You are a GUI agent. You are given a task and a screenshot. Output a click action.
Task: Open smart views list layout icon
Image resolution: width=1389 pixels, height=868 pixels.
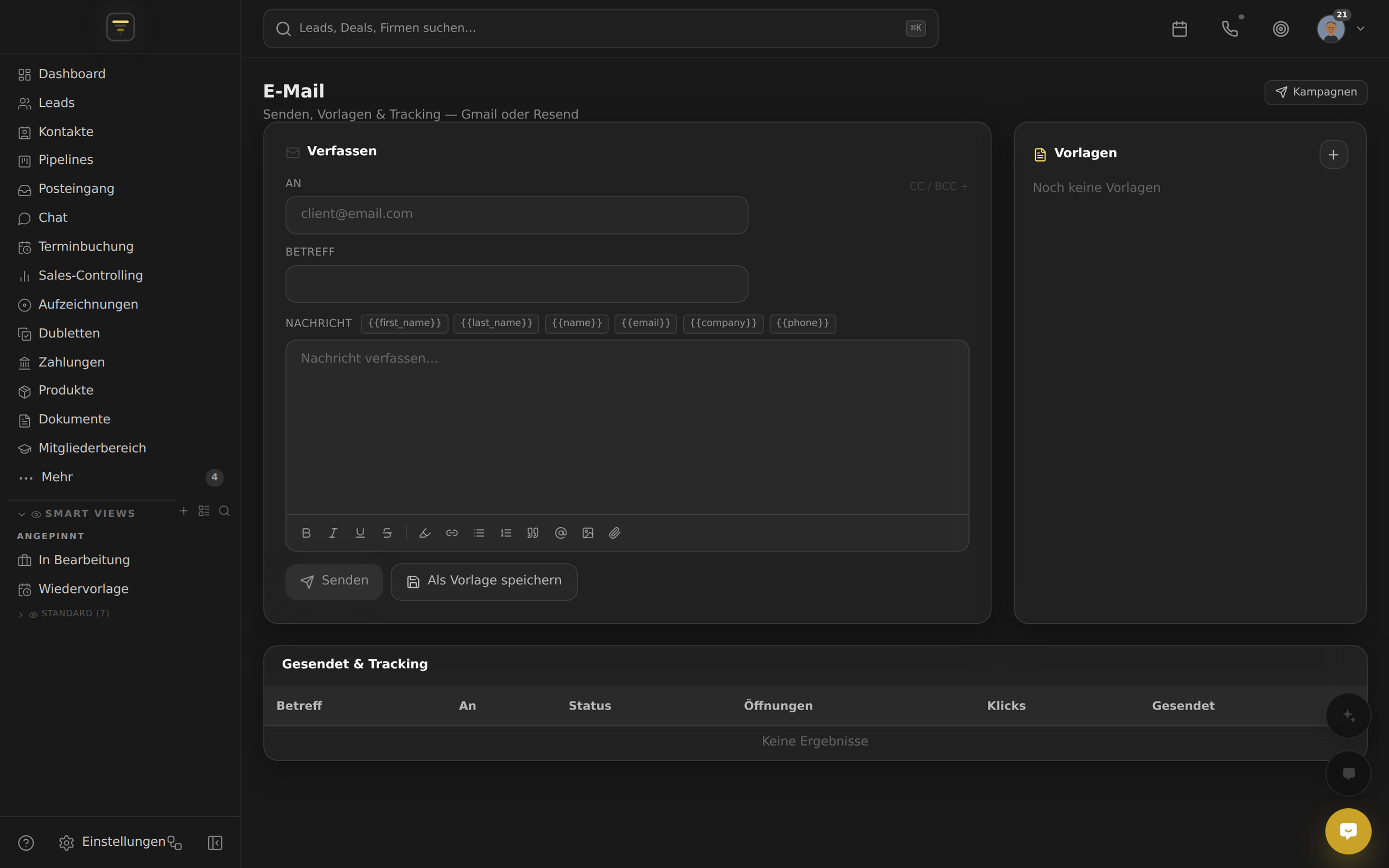204,510
